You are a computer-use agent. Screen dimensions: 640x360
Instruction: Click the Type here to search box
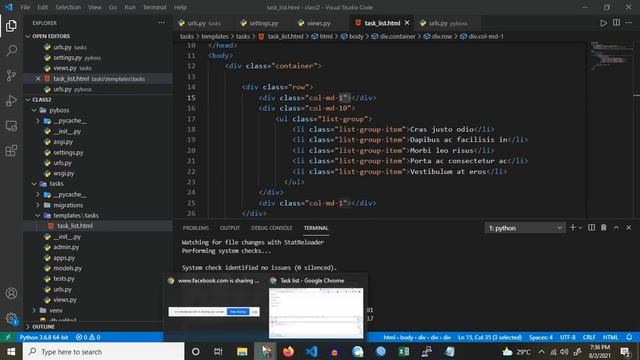click(x=103, y=351)
